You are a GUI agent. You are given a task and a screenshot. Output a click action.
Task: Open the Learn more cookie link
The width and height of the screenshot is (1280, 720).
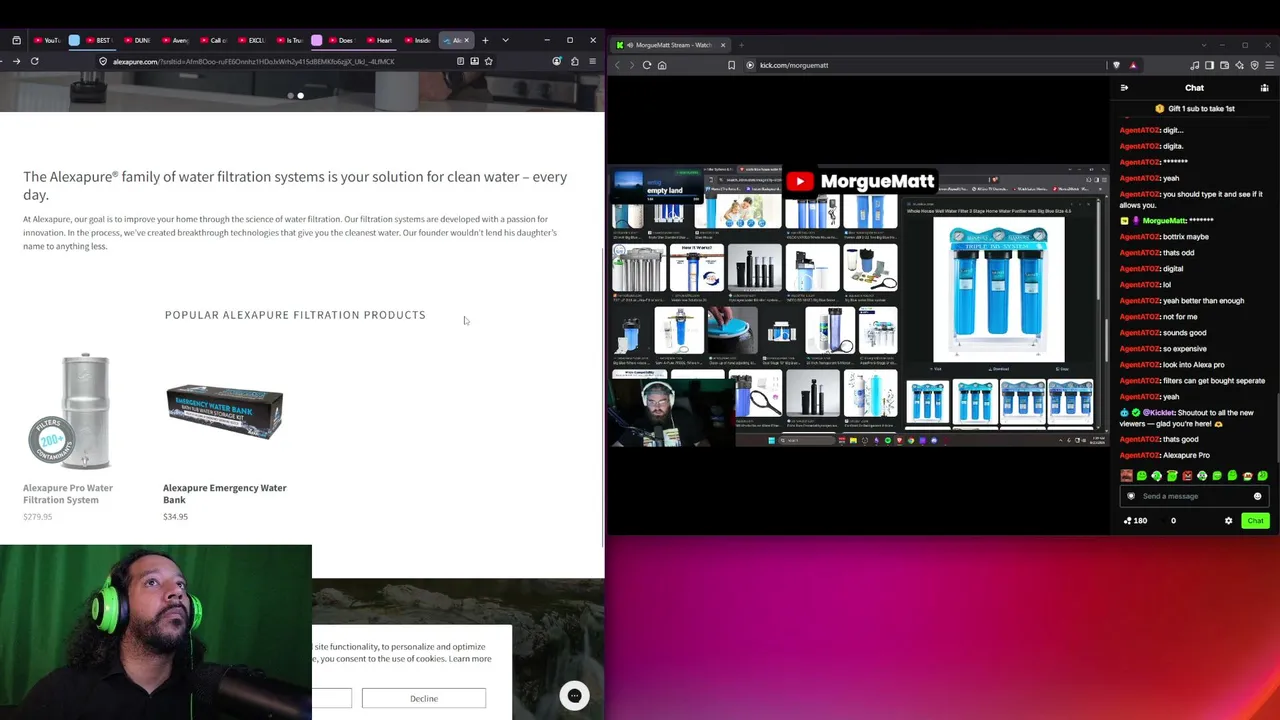pyautogui.click(x=470, y=659)
